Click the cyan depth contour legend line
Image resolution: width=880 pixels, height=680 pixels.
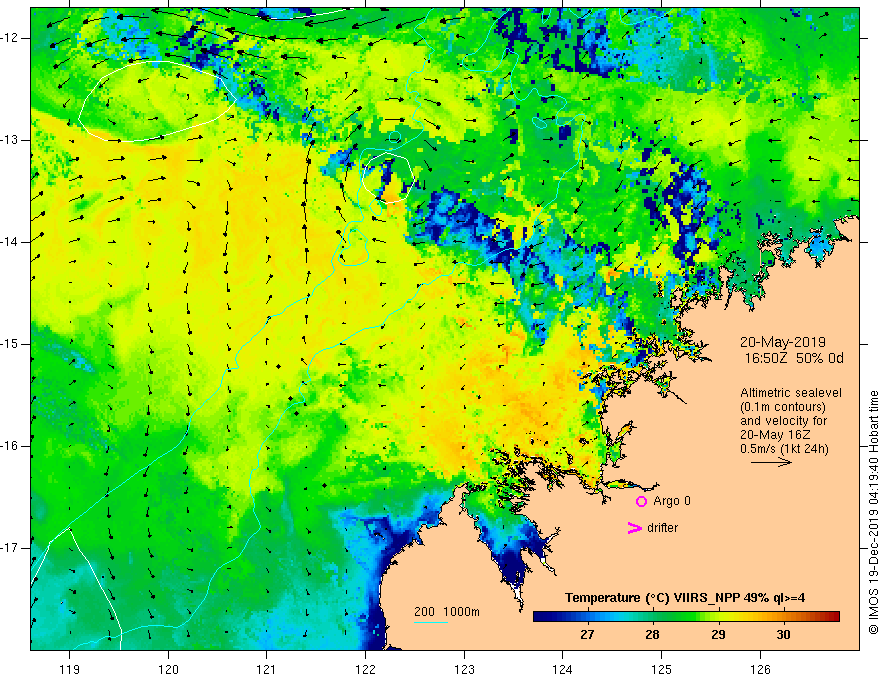tap(431, 622)
